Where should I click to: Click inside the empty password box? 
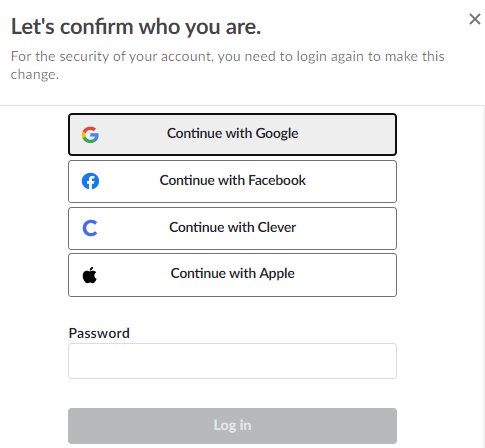pyautogui.click(x=232, y=361)
